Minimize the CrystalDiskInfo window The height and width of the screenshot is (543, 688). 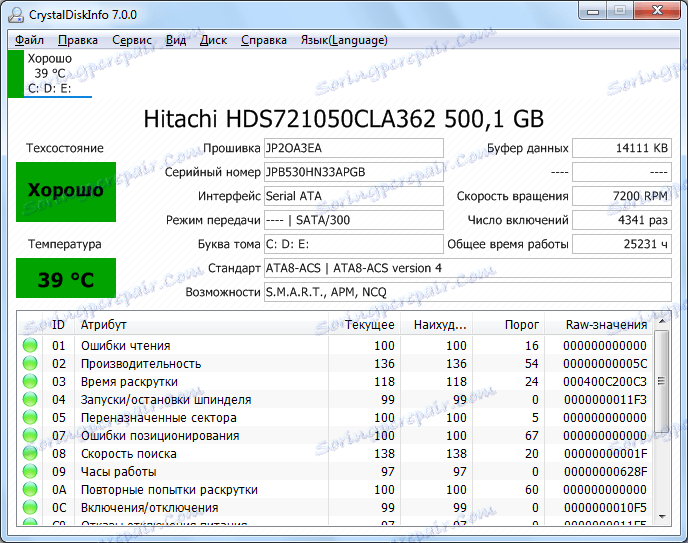click(x=593, y=11)
